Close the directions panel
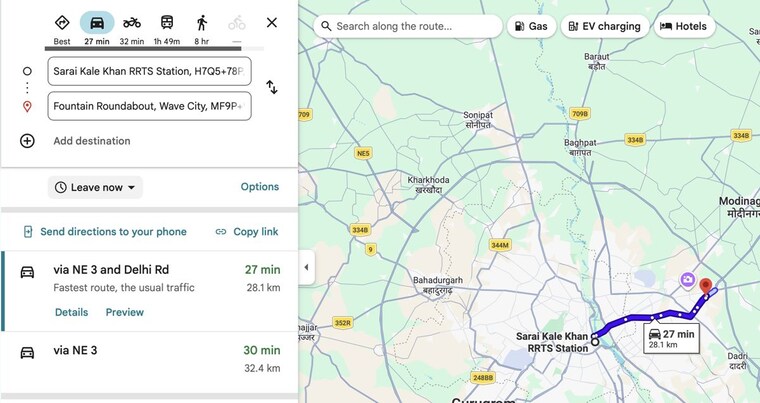The height and width of the screenshot is (403, 760). pos(272,23)
